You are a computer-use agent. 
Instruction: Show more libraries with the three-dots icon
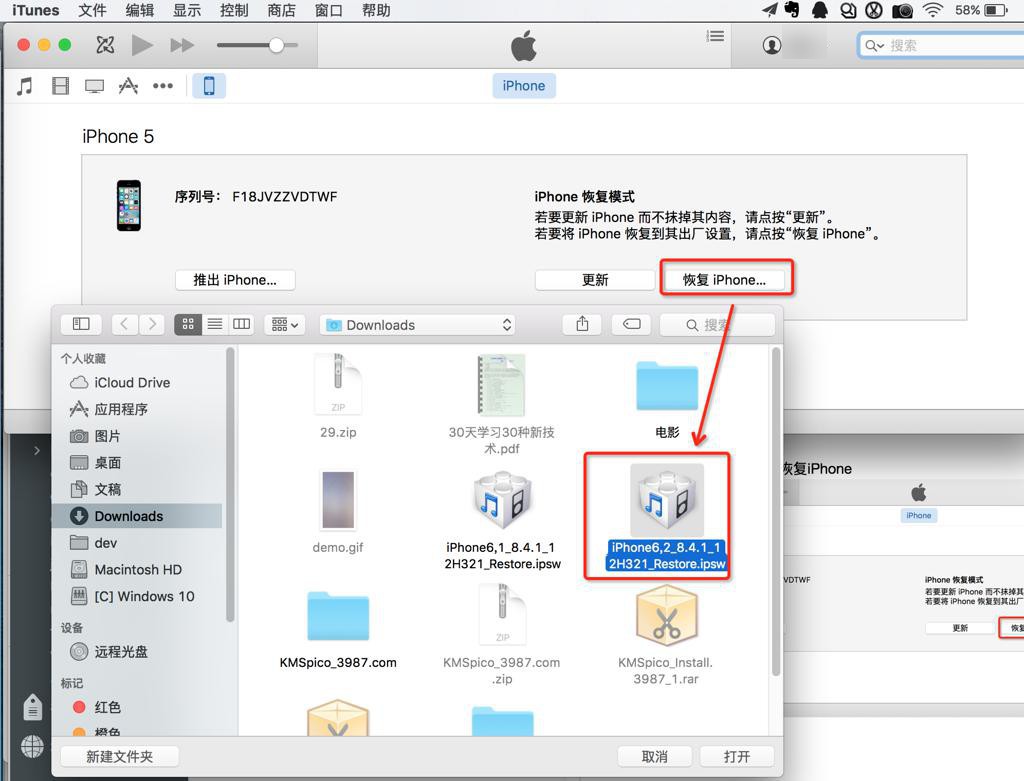163,86
